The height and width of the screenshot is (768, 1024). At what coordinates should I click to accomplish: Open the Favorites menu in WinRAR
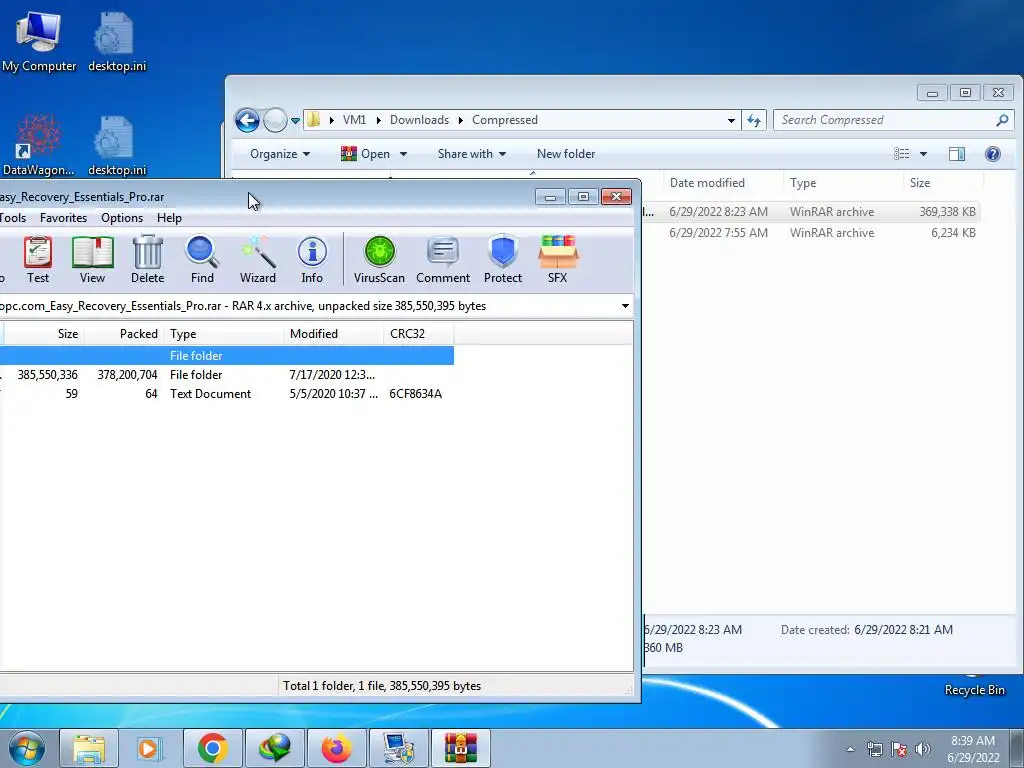pyautogui.click(x=63, y=218)
